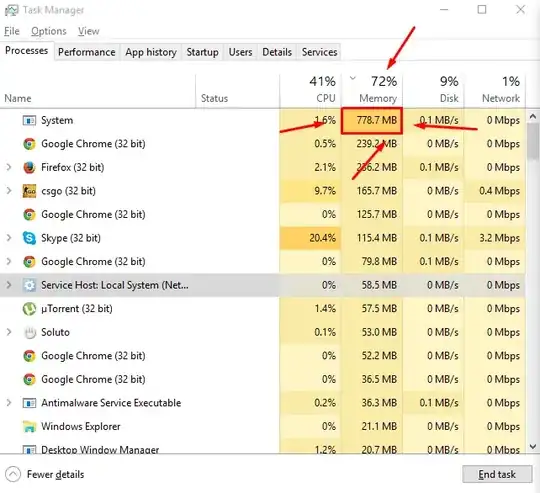Expand the Soluto process group
The height and width of the screenshot is (493, 540).
click(x=9, y=332)
